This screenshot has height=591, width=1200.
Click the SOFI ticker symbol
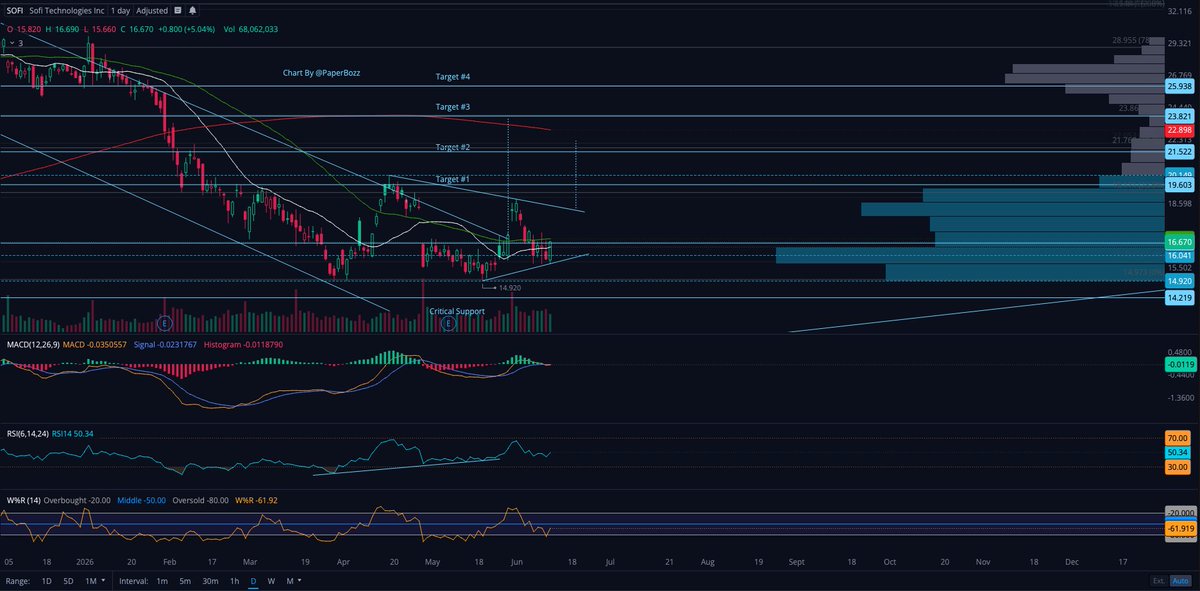[16, 9]
